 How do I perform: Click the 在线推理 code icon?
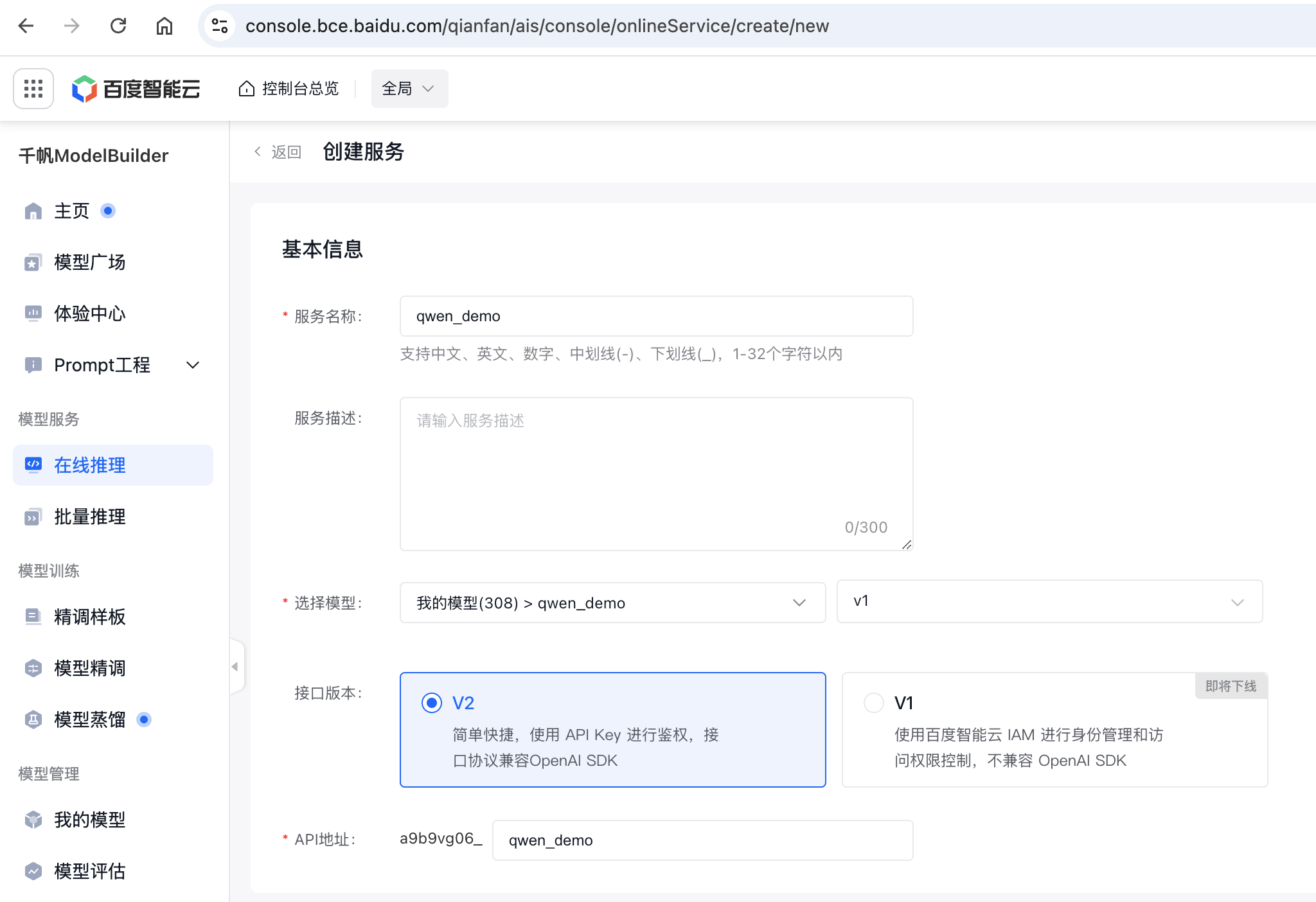(x=33, y=465)
